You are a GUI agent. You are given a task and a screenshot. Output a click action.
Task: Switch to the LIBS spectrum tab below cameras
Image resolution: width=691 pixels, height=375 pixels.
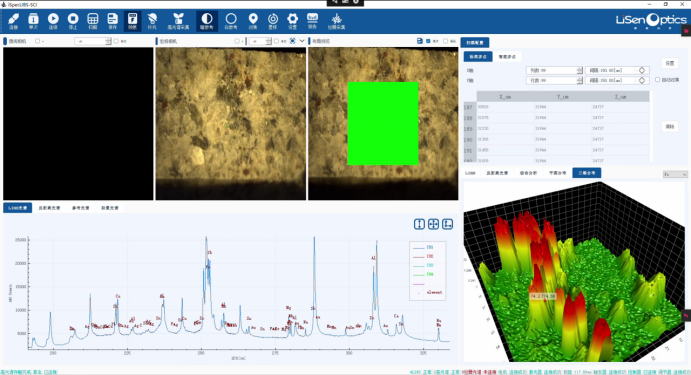18,208
